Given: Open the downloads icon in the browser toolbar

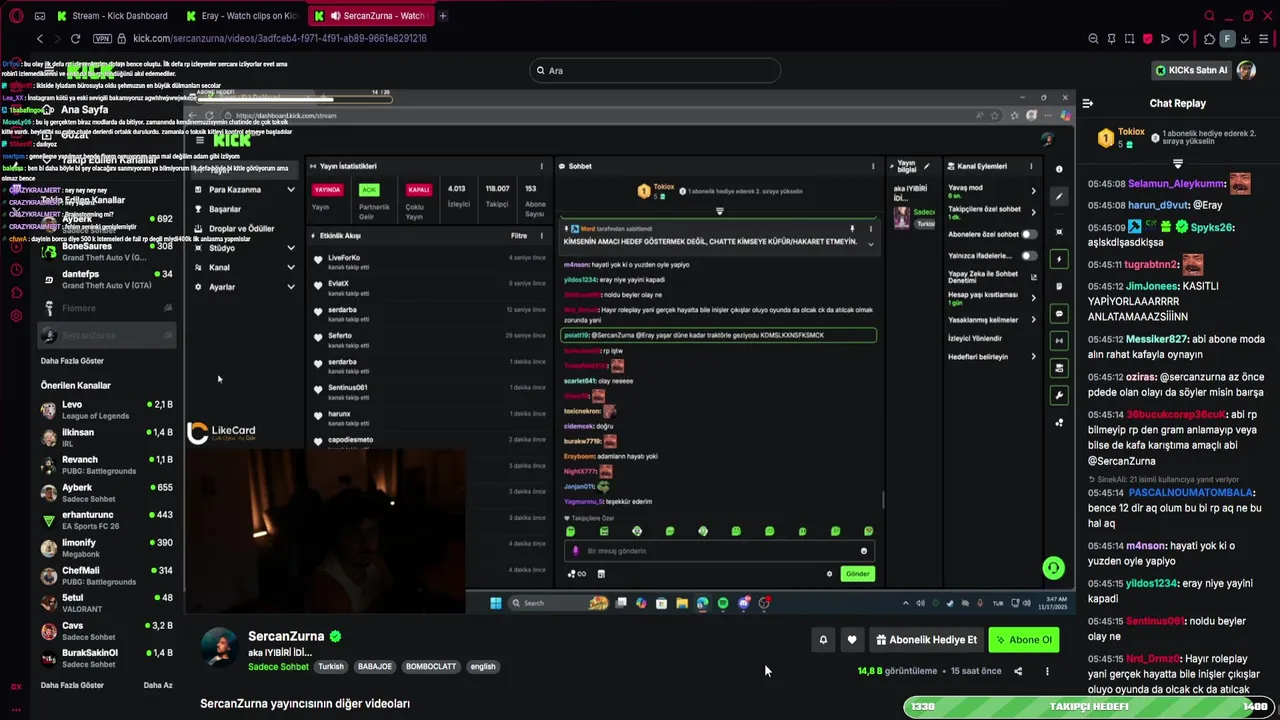Looking at the screenshot, I should [1246, 39].
